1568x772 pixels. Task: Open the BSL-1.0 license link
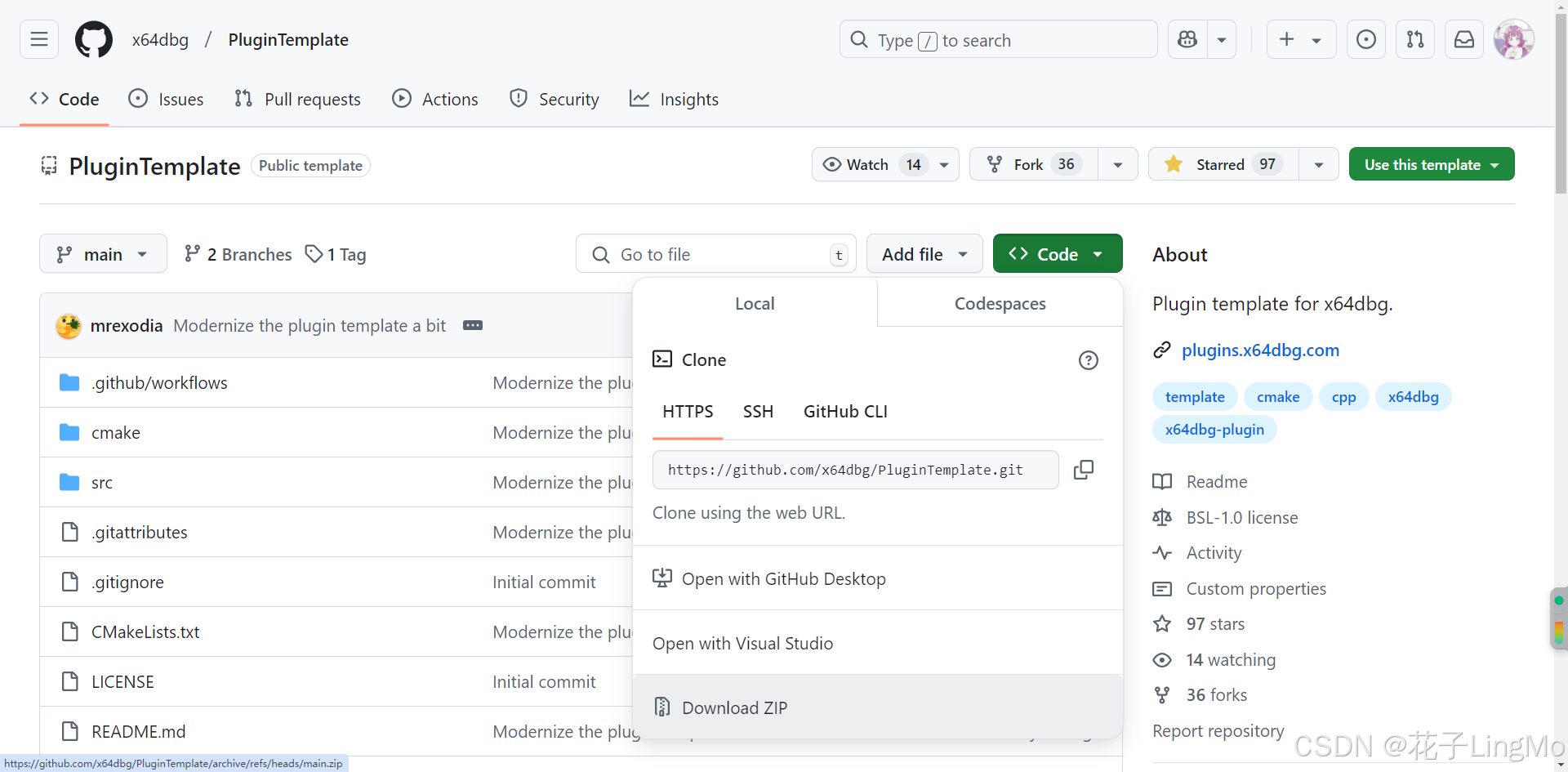[1242, 518]
